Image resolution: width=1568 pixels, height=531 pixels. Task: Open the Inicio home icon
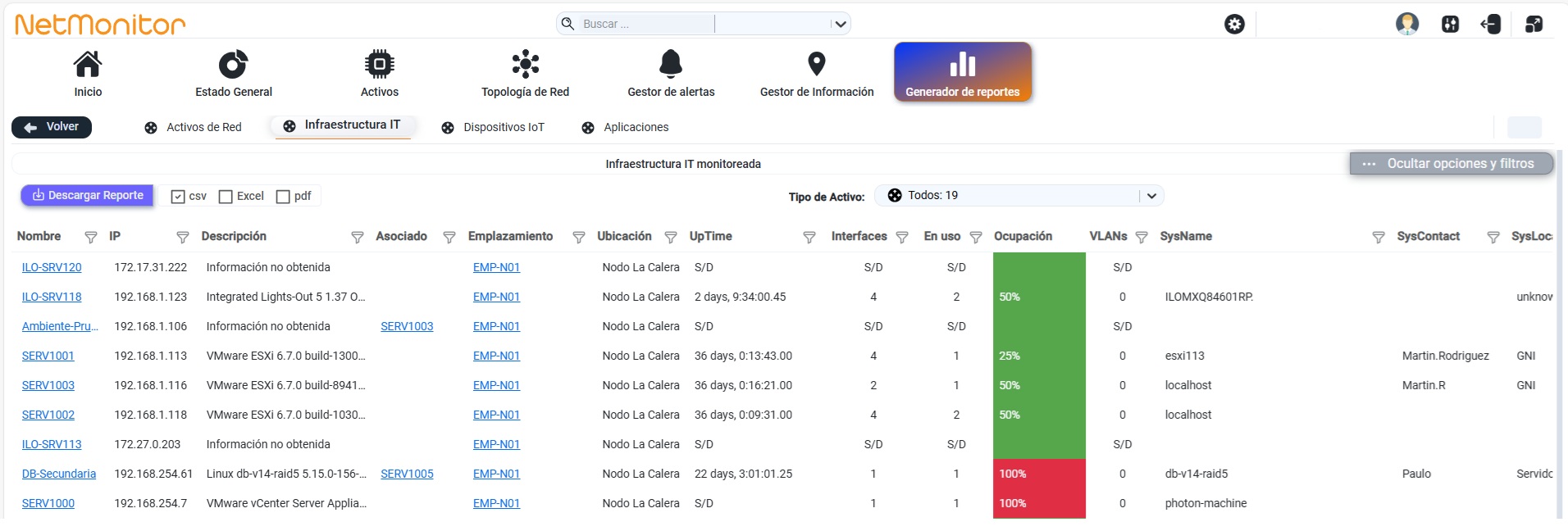88,64
